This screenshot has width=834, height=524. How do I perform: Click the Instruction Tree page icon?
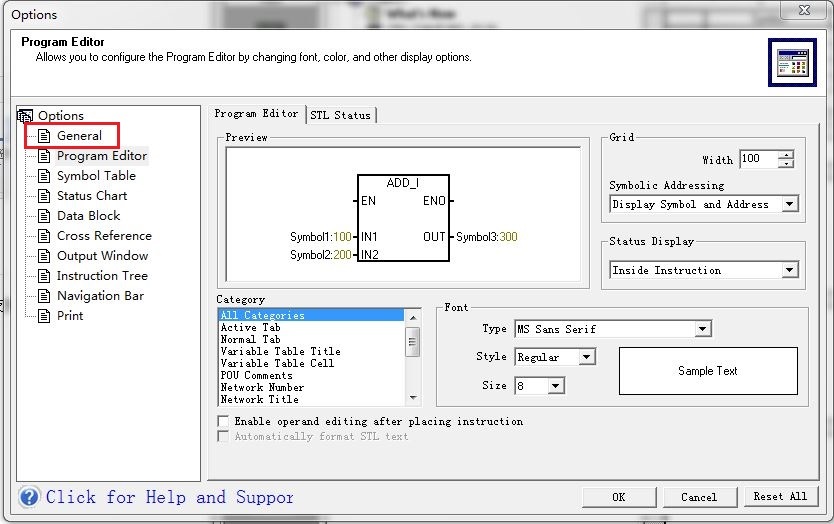tap(44, 276)
